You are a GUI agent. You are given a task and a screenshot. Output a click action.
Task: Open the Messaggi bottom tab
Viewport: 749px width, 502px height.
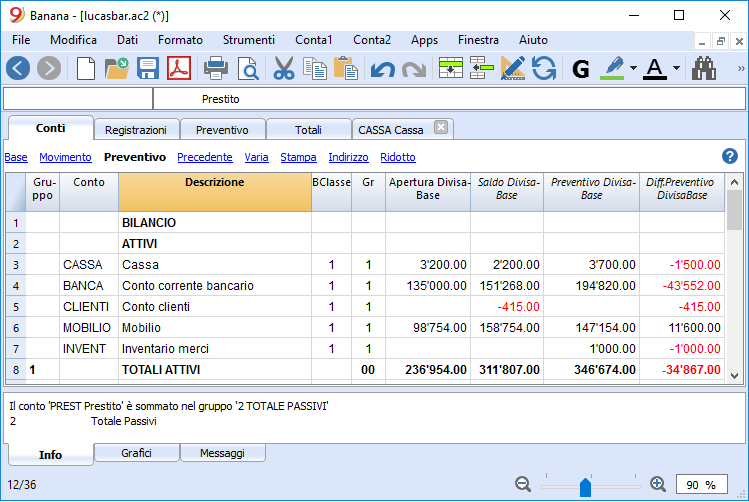coord(222,453)
